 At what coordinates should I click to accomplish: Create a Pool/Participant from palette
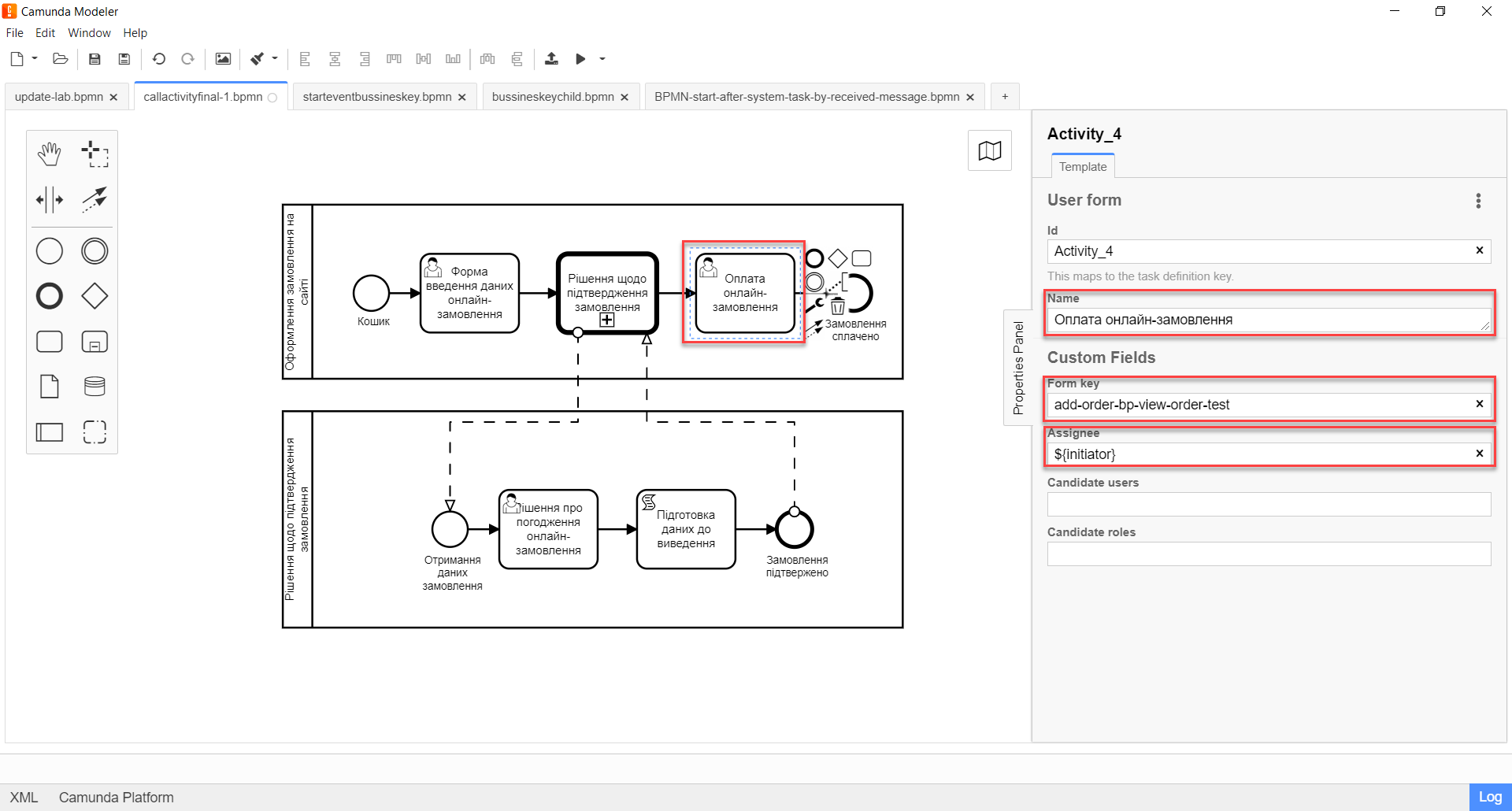tap(50, 431)
